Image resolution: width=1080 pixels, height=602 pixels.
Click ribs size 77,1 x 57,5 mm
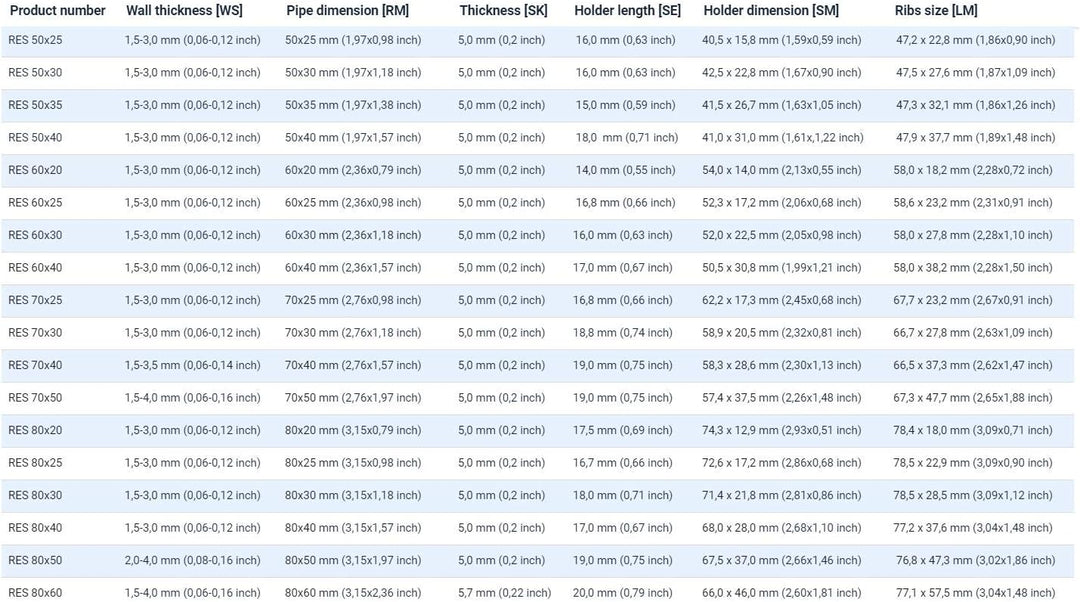[x=975, y=592]
